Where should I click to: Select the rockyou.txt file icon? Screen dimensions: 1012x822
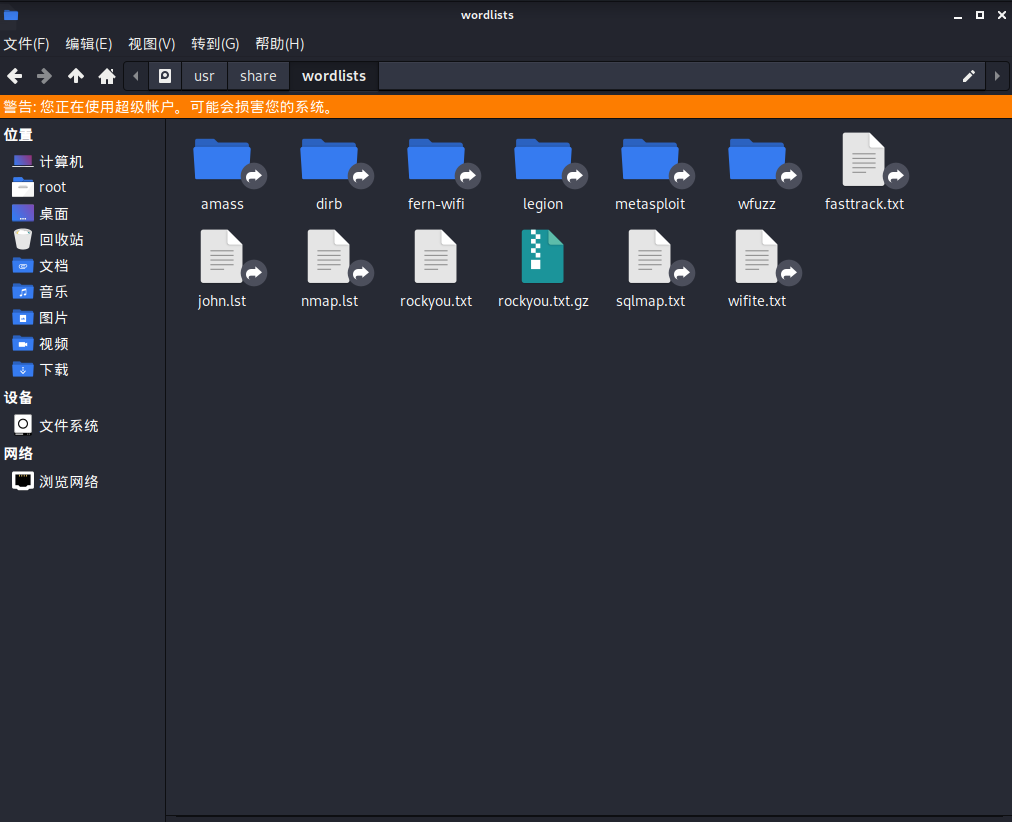coord(436,257)
